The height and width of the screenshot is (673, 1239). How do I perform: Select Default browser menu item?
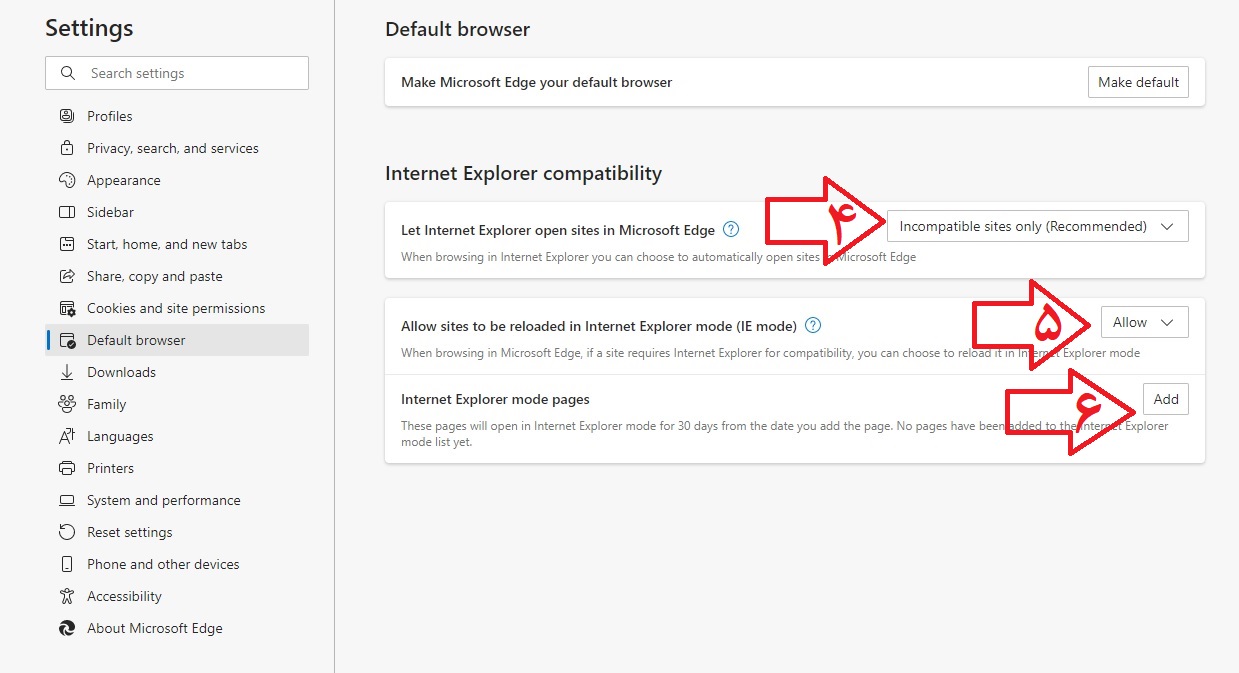[x=177, y=340]
